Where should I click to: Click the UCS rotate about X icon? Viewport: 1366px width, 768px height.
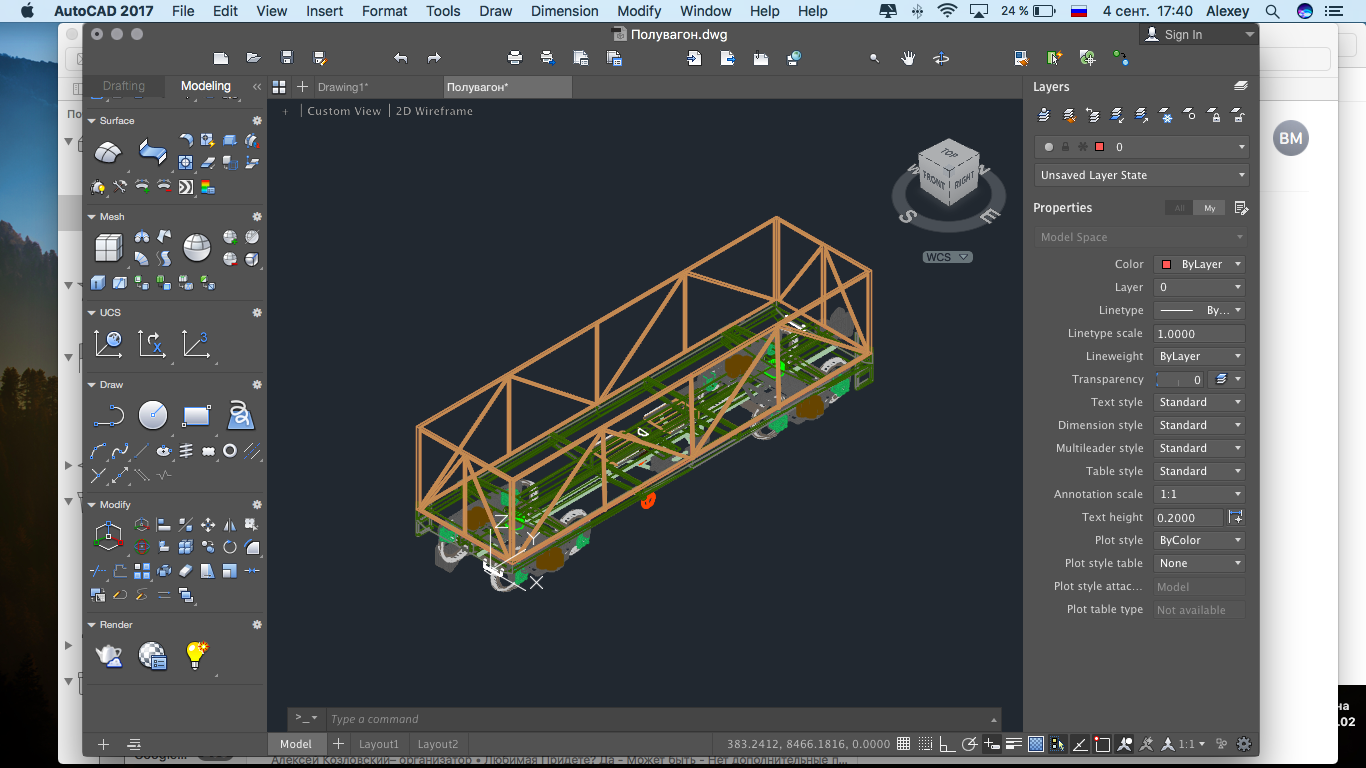click(152, 344)
